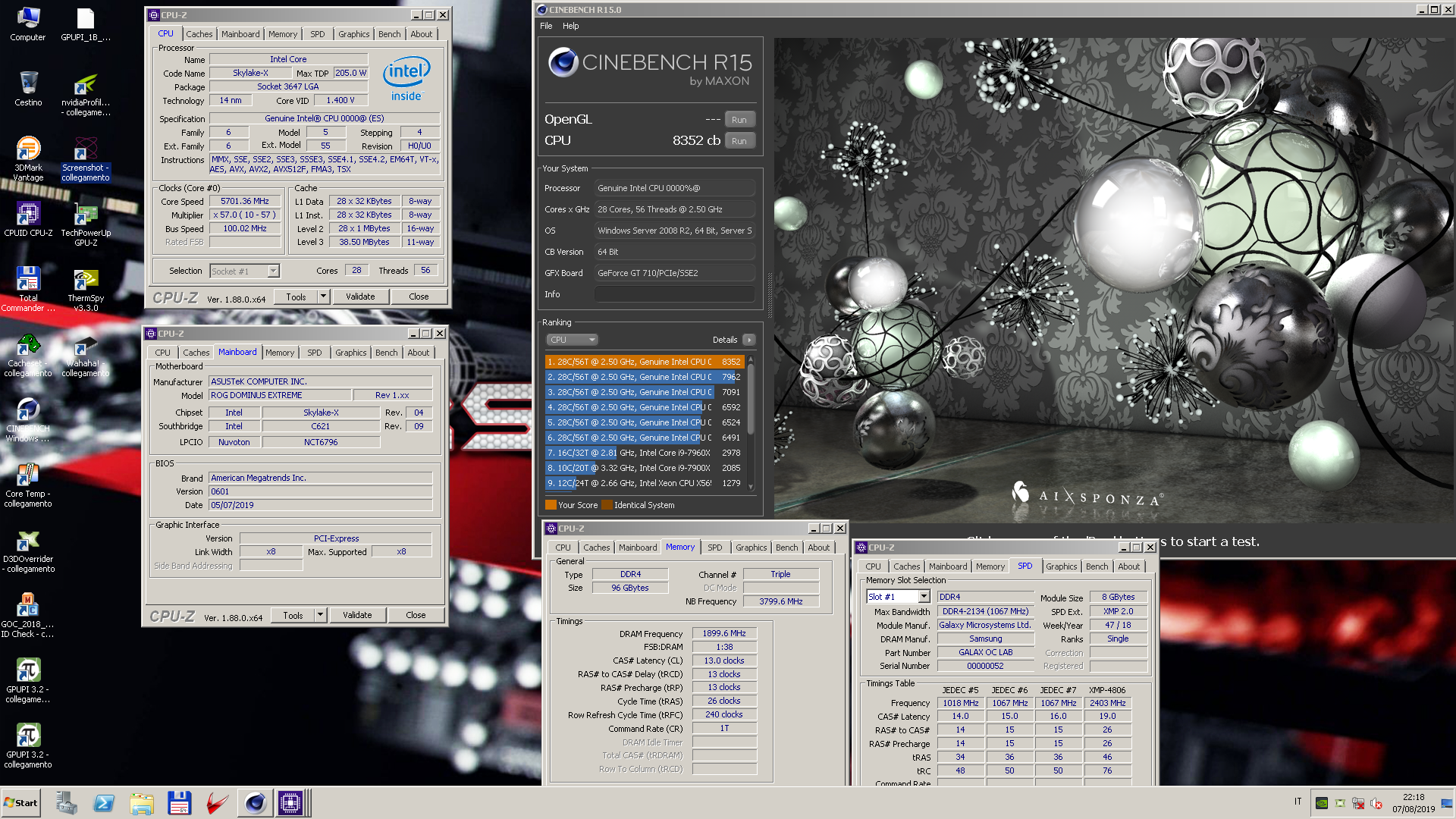Switch to Graphics tab in CPU-Z Memory window
Viewport: 1456px width, 819px height.
(x=751, y=548)
